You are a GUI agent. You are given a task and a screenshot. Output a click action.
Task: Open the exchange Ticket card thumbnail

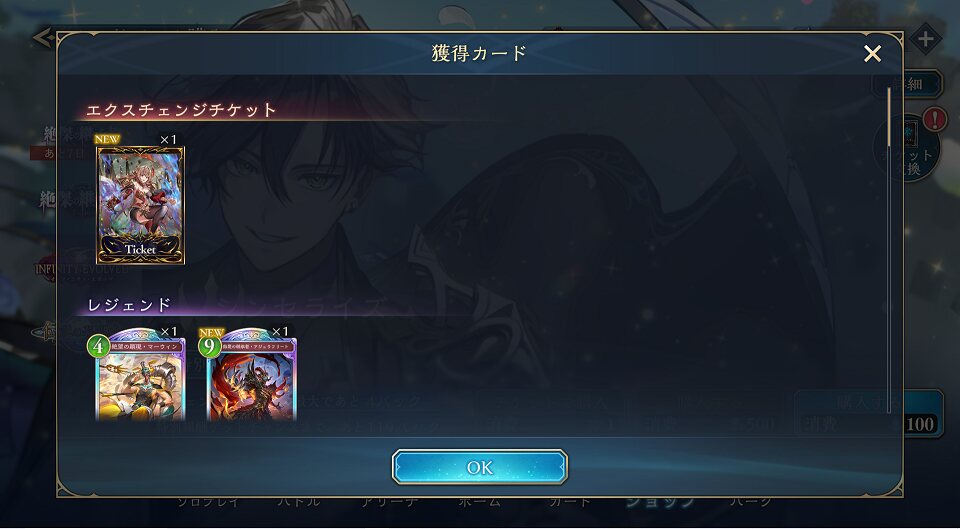click(140, 204)
